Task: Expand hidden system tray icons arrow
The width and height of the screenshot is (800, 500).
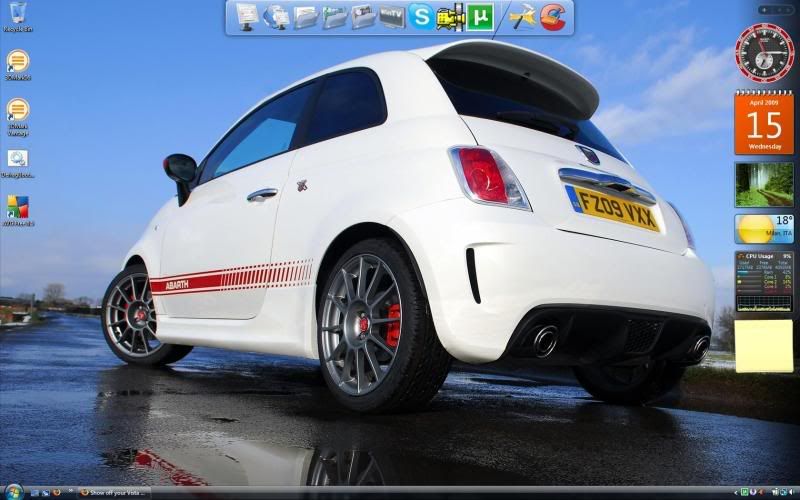Action: tap(736, 492)
